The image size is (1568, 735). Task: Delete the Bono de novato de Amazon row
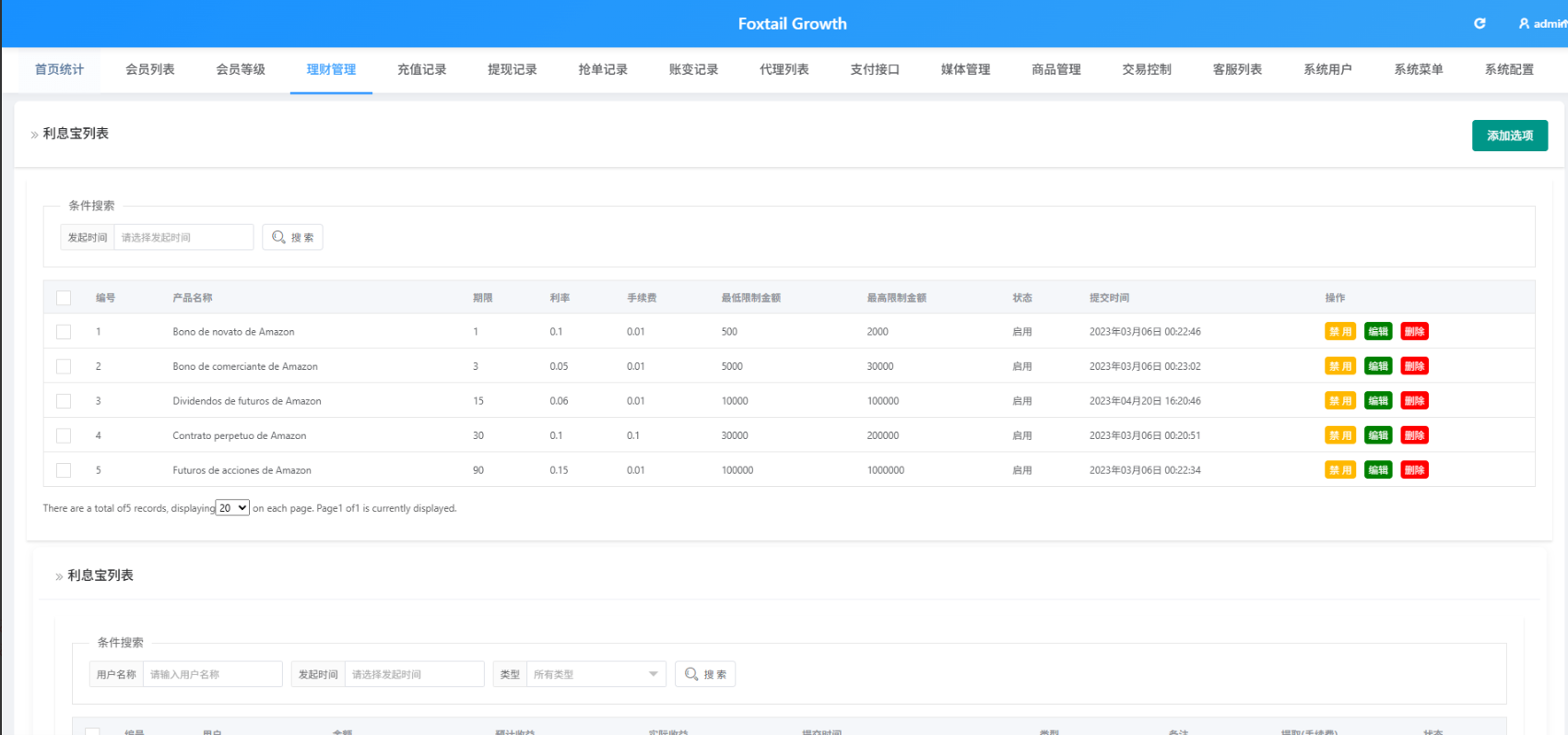point(1415,332)
